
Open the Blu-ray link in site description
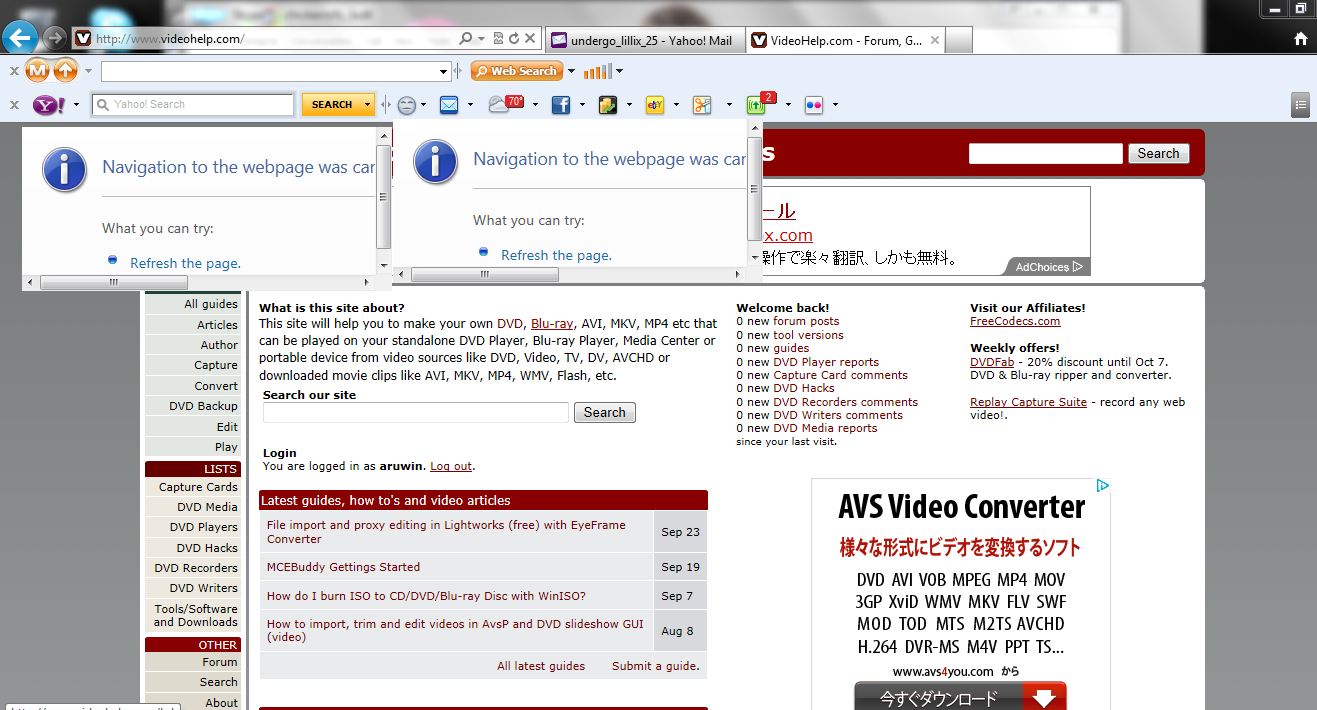(552, 323)
